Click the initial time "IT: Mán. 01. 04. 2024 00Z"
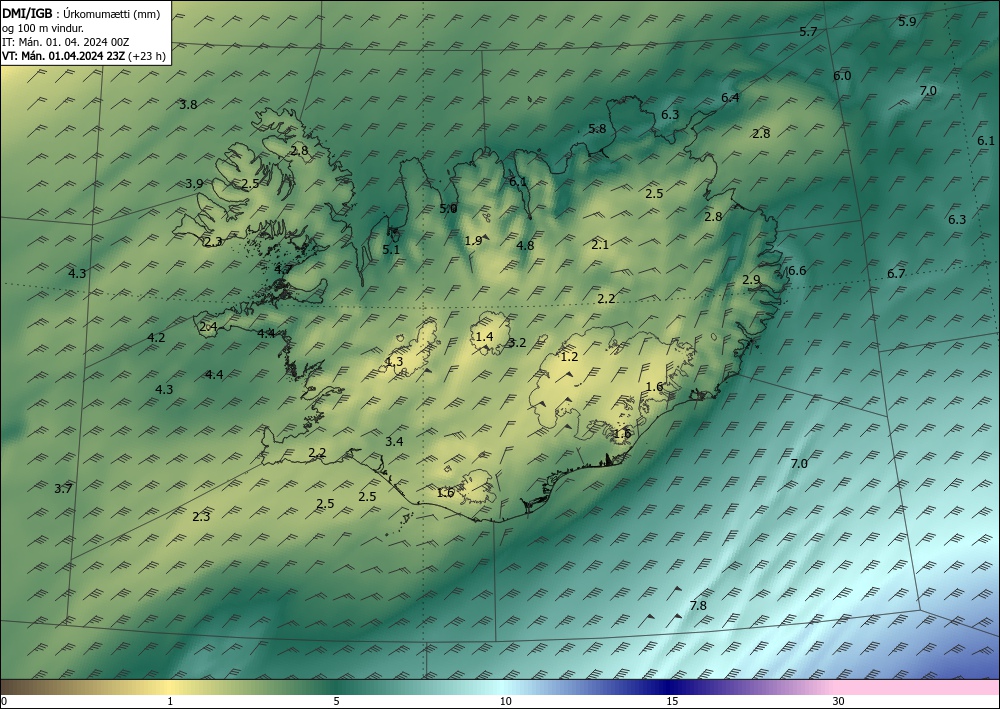The image size is (1000, 709). [x=66, y=42]
